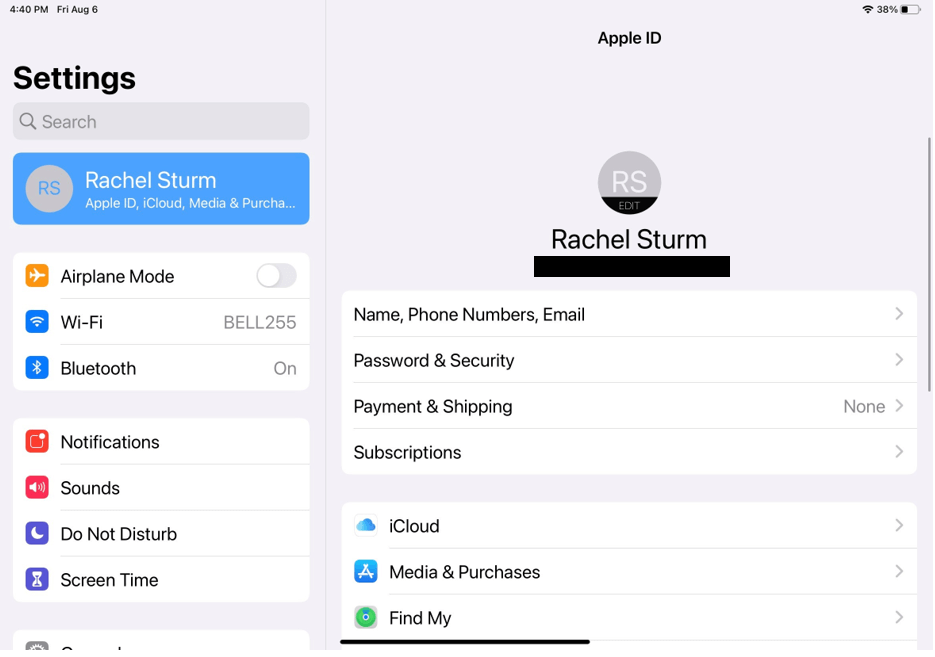Open Bluetooth settings row
The height and width of the screenshot is (657, 935).
click(161, 368)
